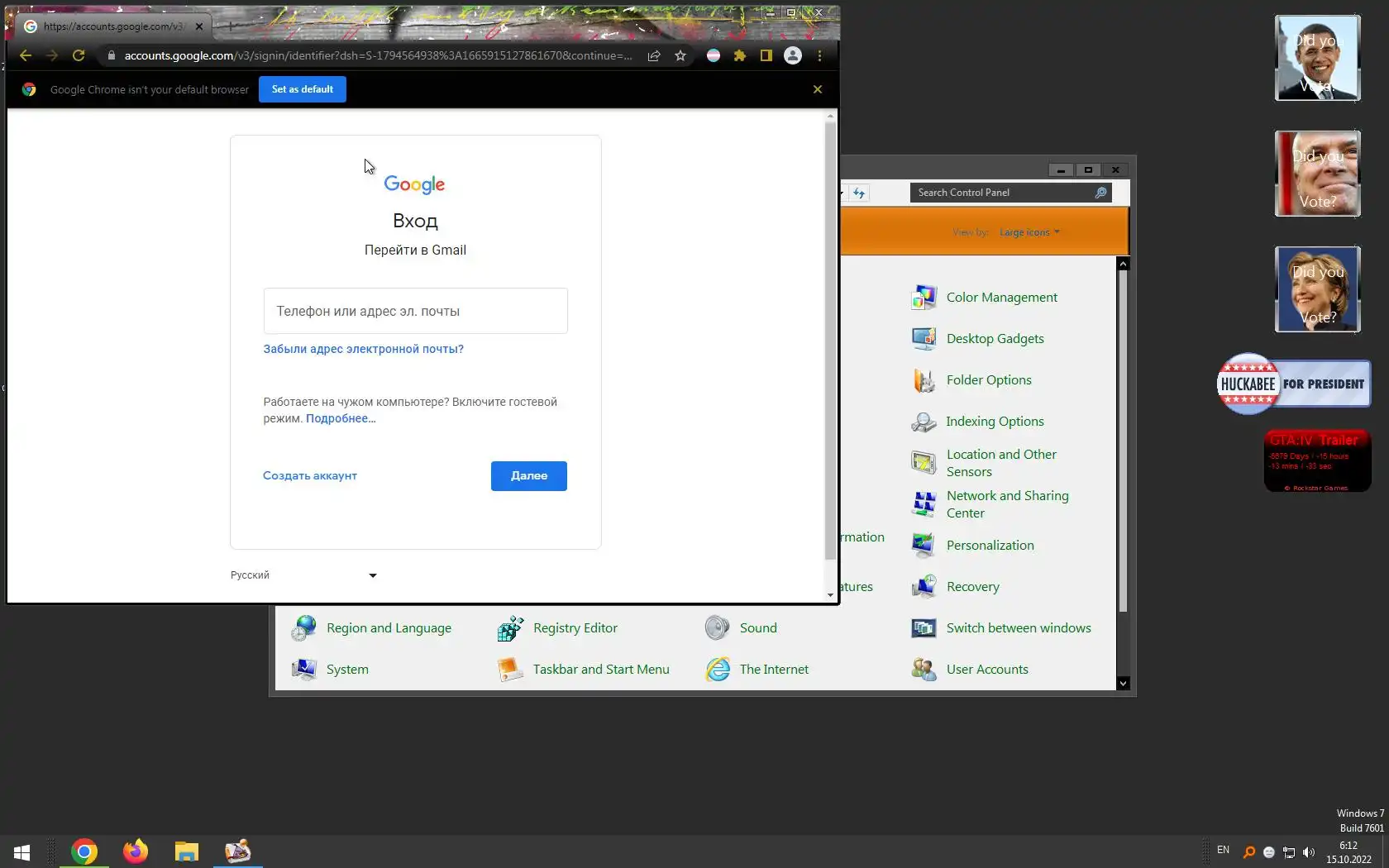
Task: Set Chrome as default browser
Action: click(303, 89)
